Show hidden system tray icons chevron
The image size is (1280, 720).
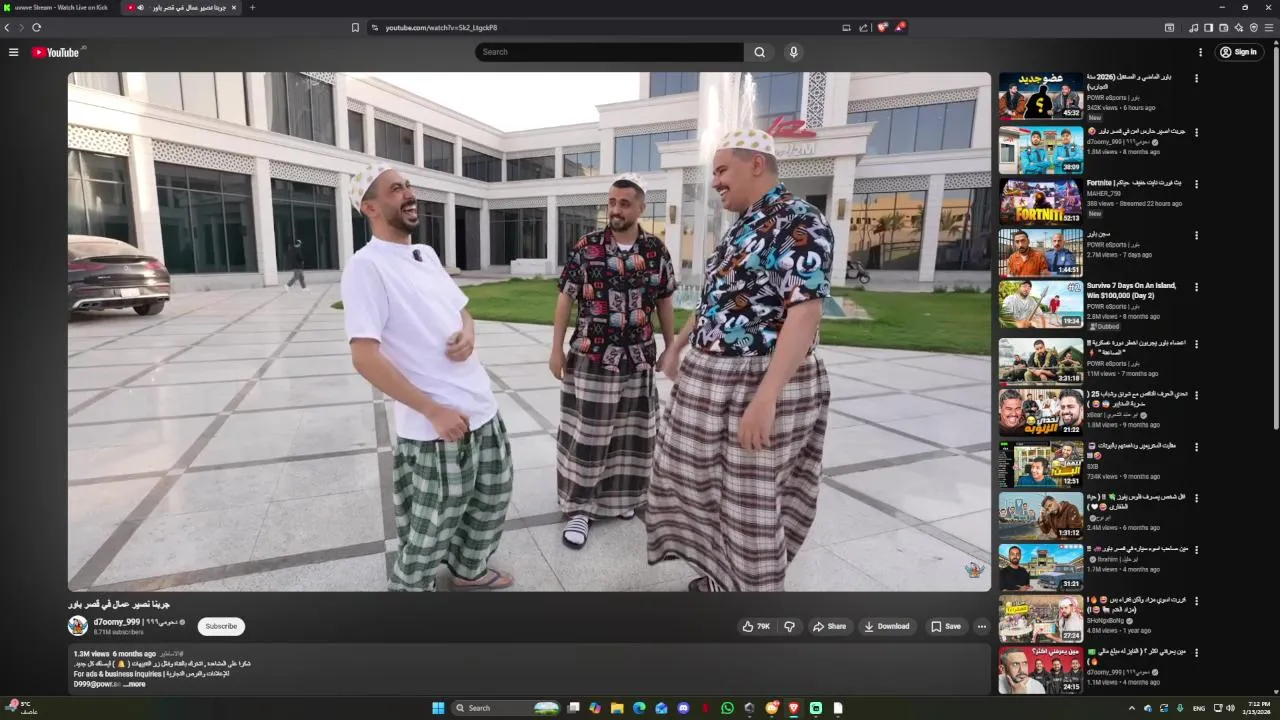1132,708
